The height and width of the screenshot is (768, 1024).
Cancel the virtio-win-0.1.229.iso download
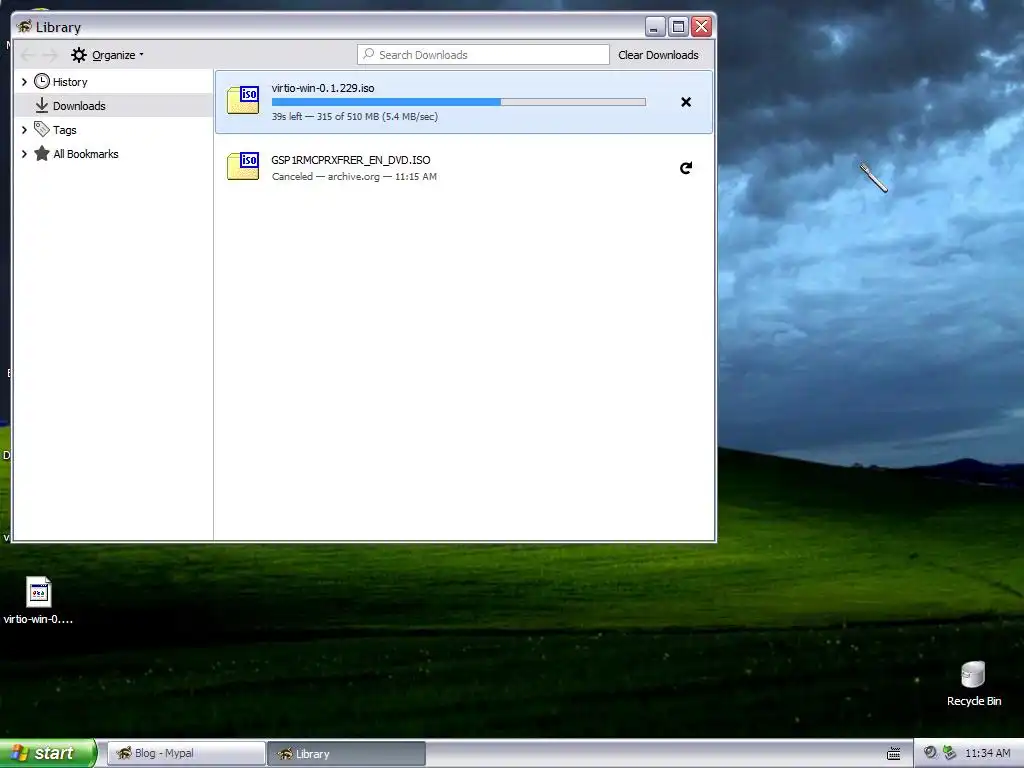pos(686,102)
